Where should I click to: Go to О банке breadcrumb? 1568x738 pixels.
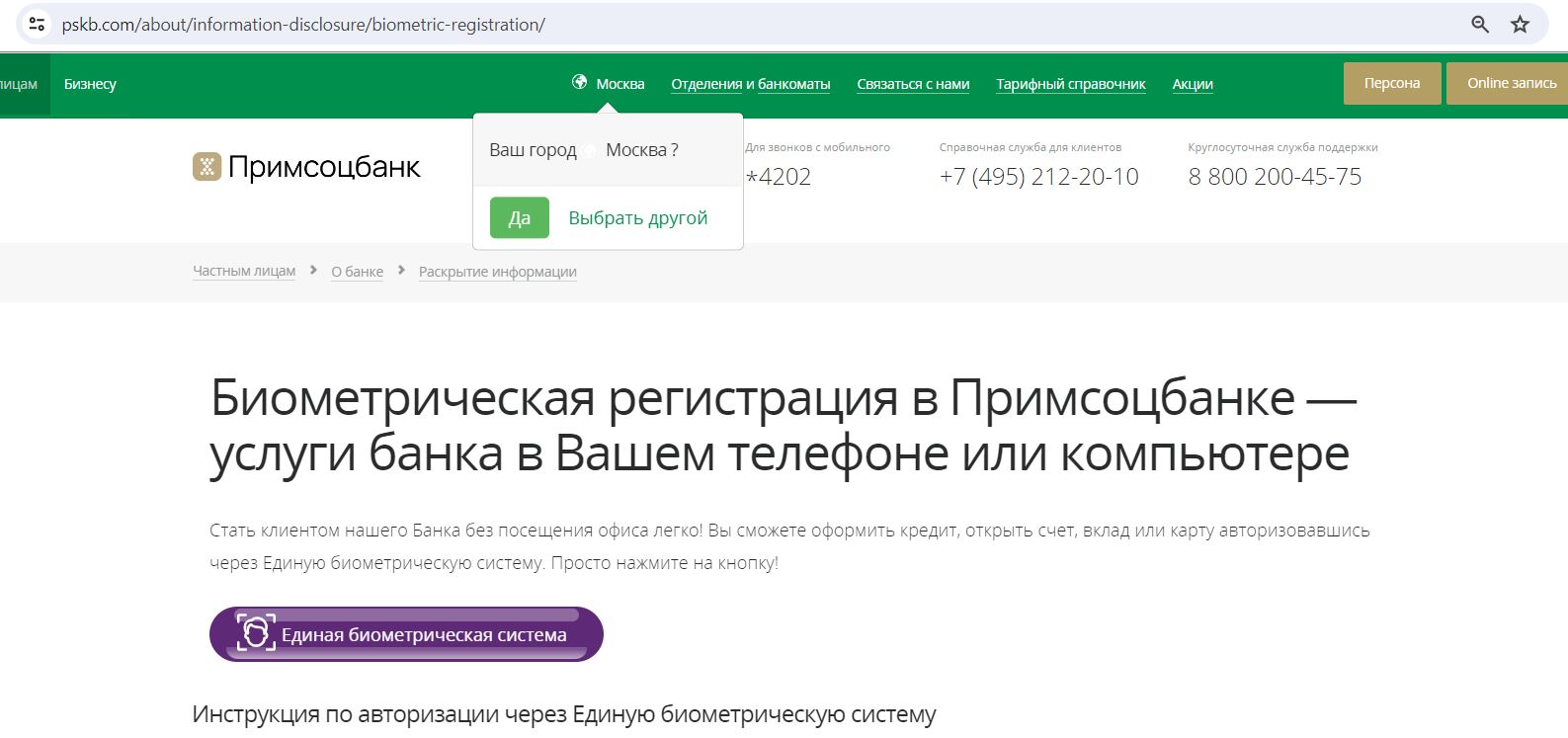click(357, 272)
